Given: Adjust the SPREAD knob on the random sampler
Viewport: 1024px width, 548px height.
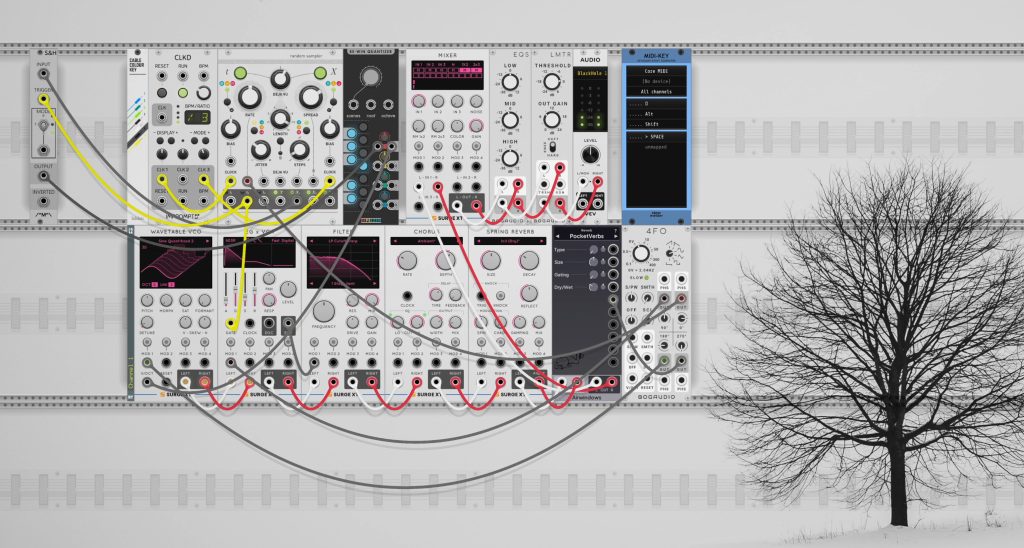Looking at the screenshot, I should 311,97.
